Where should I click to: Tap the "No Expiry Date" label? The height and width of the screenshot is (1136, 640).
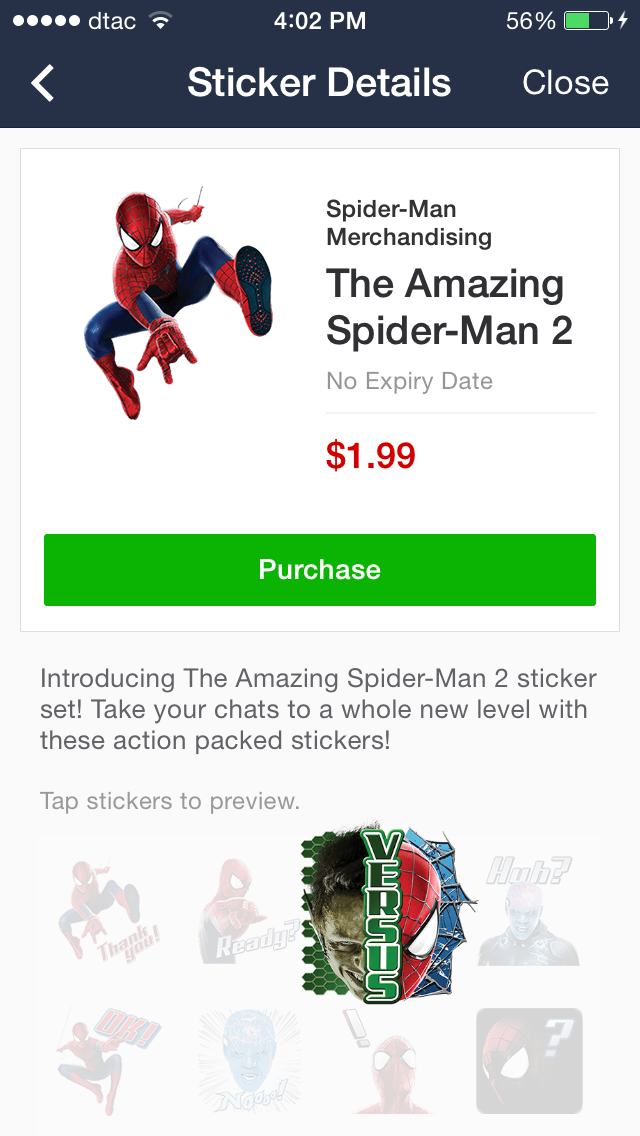pos(409,381)
